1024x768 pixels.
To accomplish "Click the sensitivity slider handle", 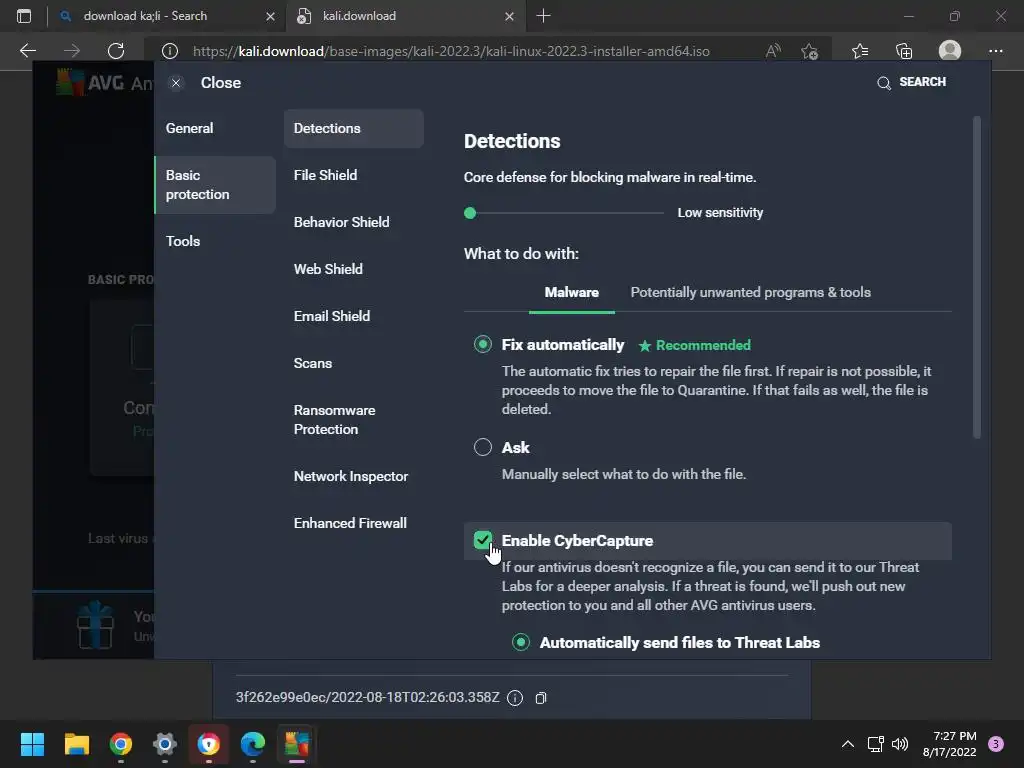I will (x=470, y=213).
